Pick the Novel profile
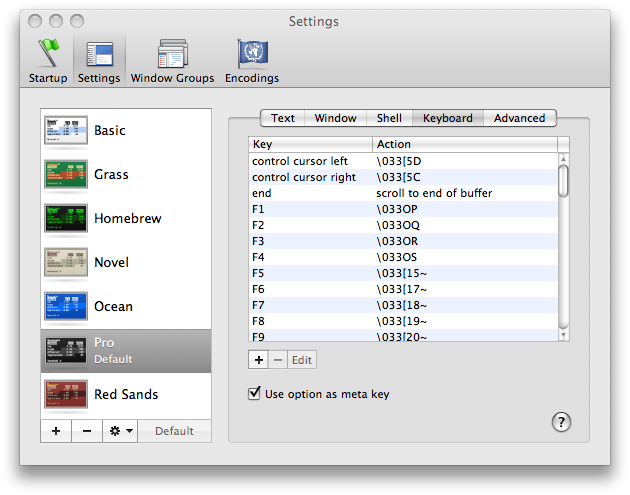Viewport: 630px width, 495px height. 126,262
